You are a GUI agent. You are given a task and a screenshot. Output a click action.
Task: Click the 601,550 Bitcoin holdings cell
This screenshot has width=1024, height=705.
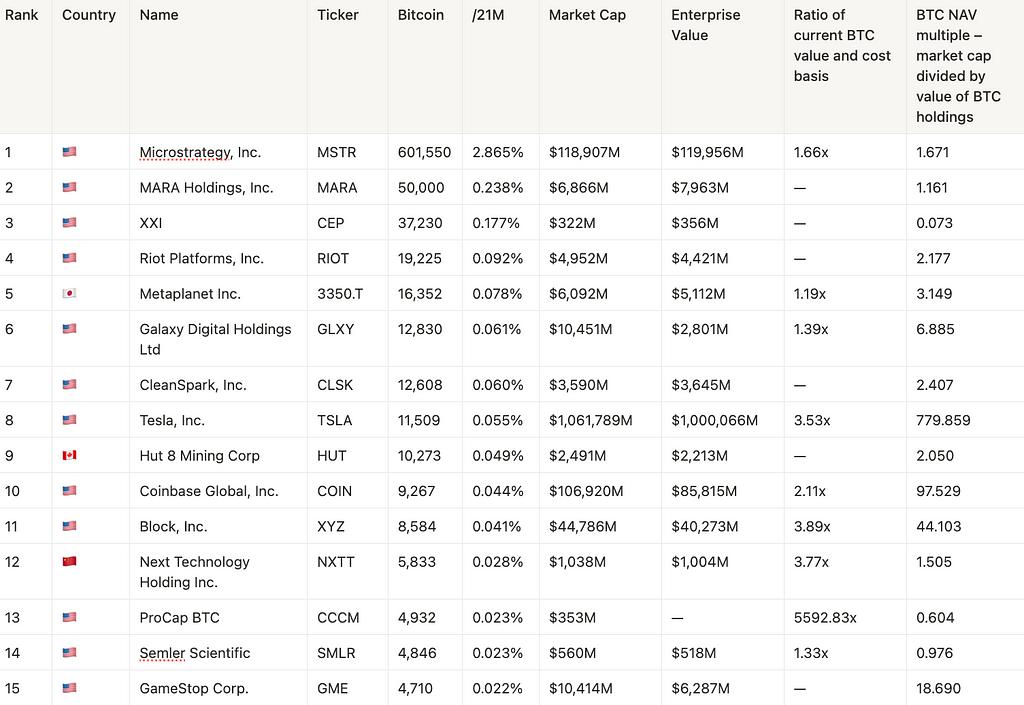click(x=424, y=152)
